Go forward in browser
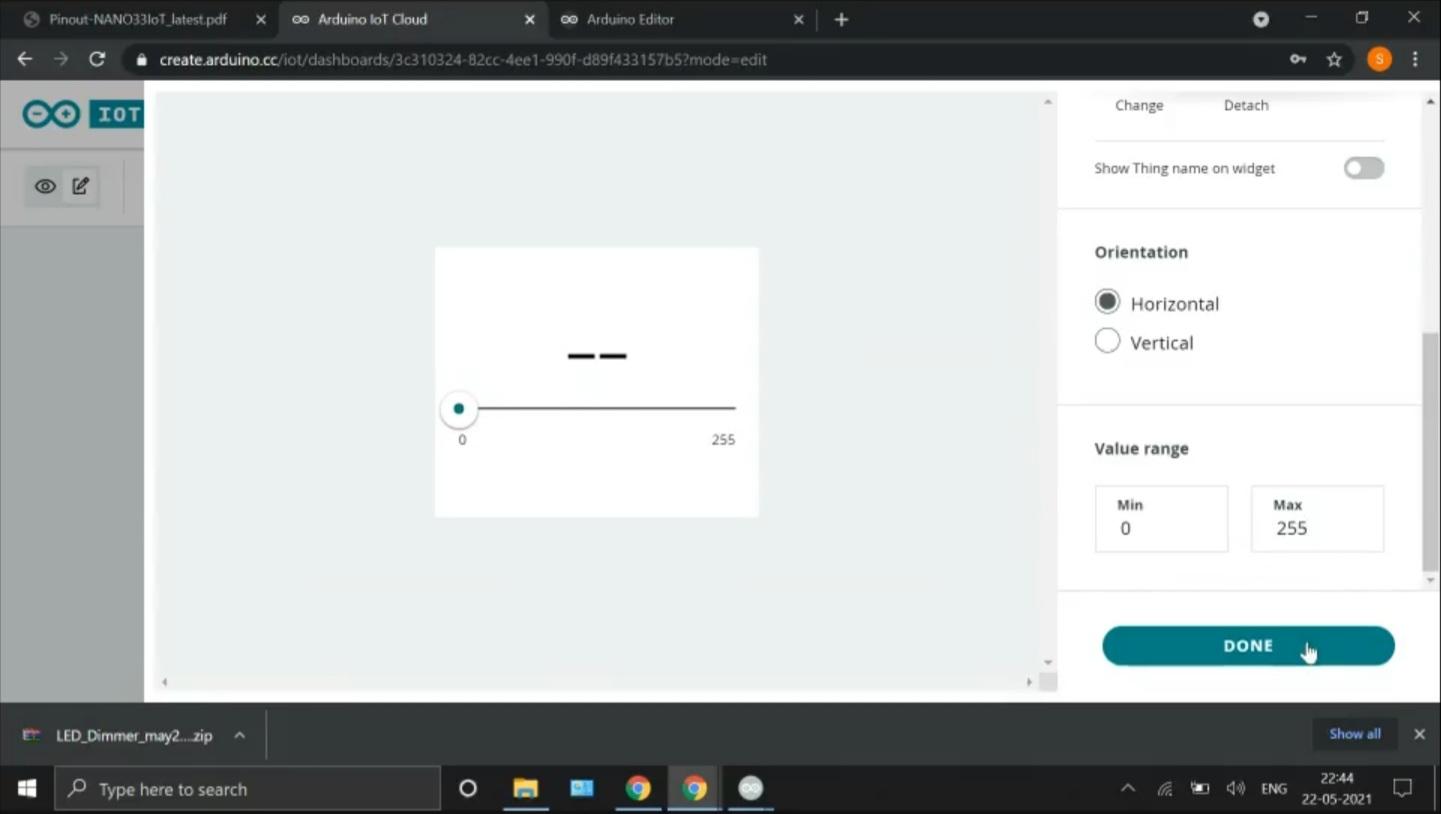 61,59
